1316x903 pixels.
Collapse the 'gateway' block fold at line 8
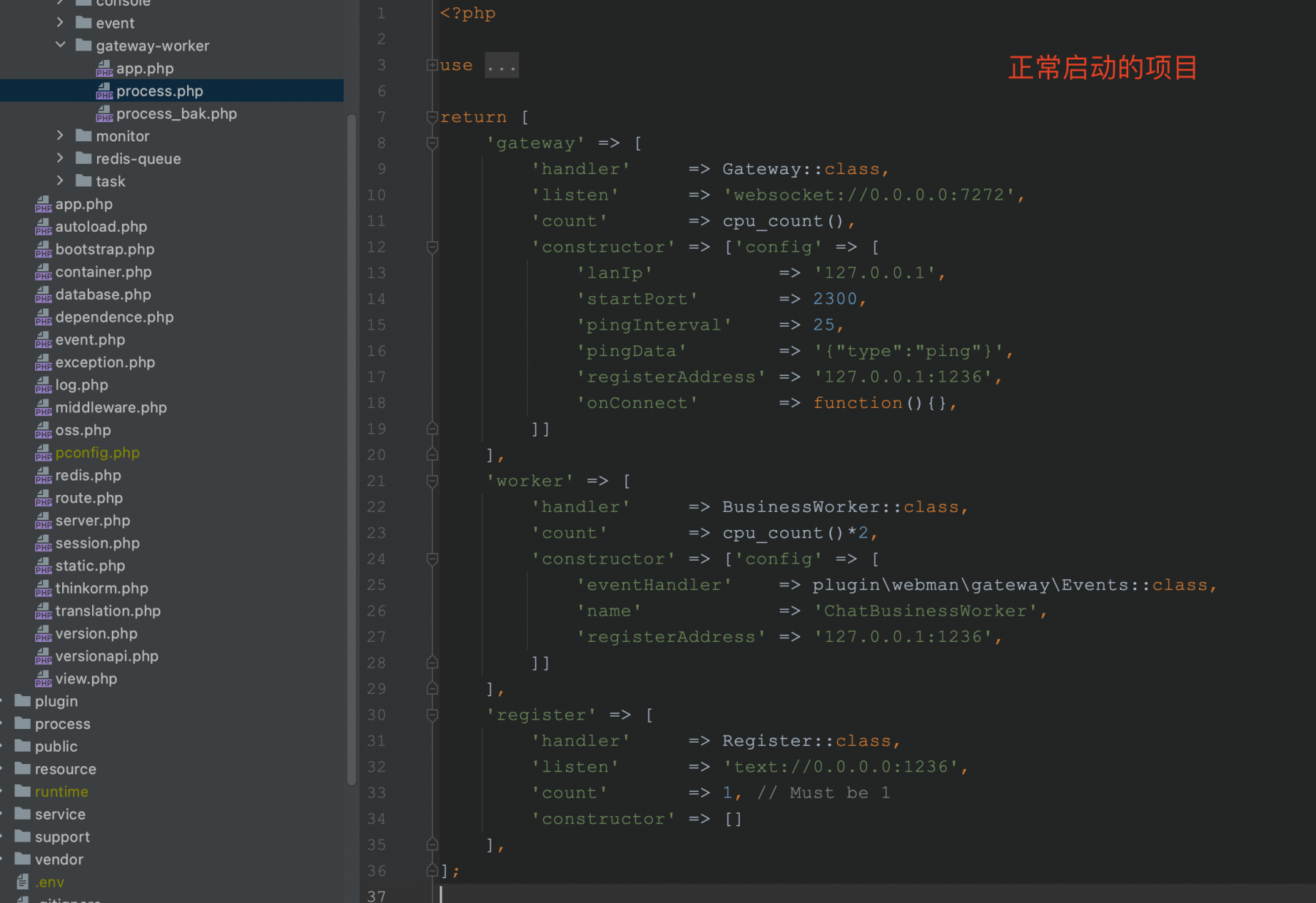click(x=432, y=143)
